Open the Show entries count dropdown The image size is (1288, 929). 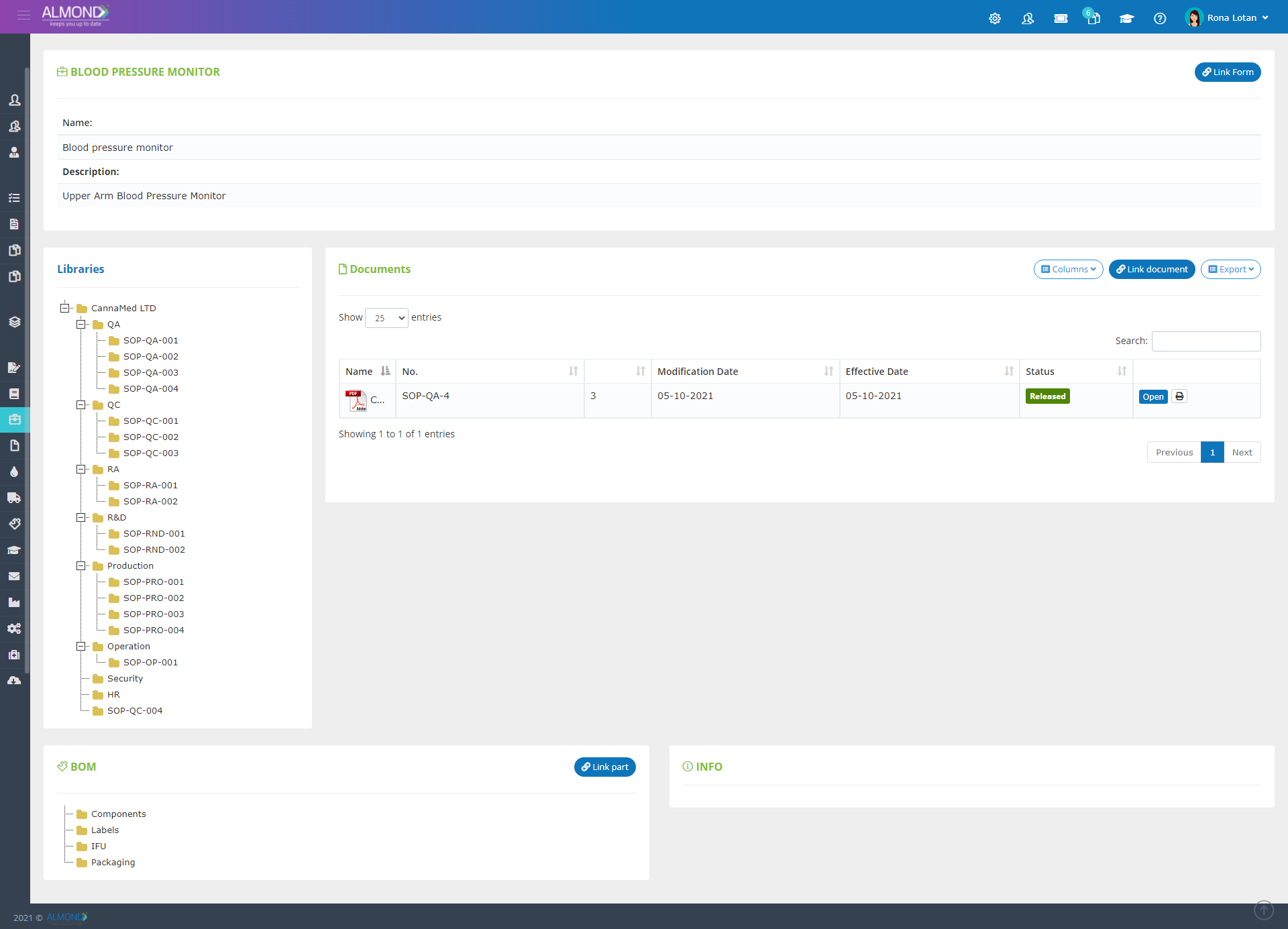point(386,318)
